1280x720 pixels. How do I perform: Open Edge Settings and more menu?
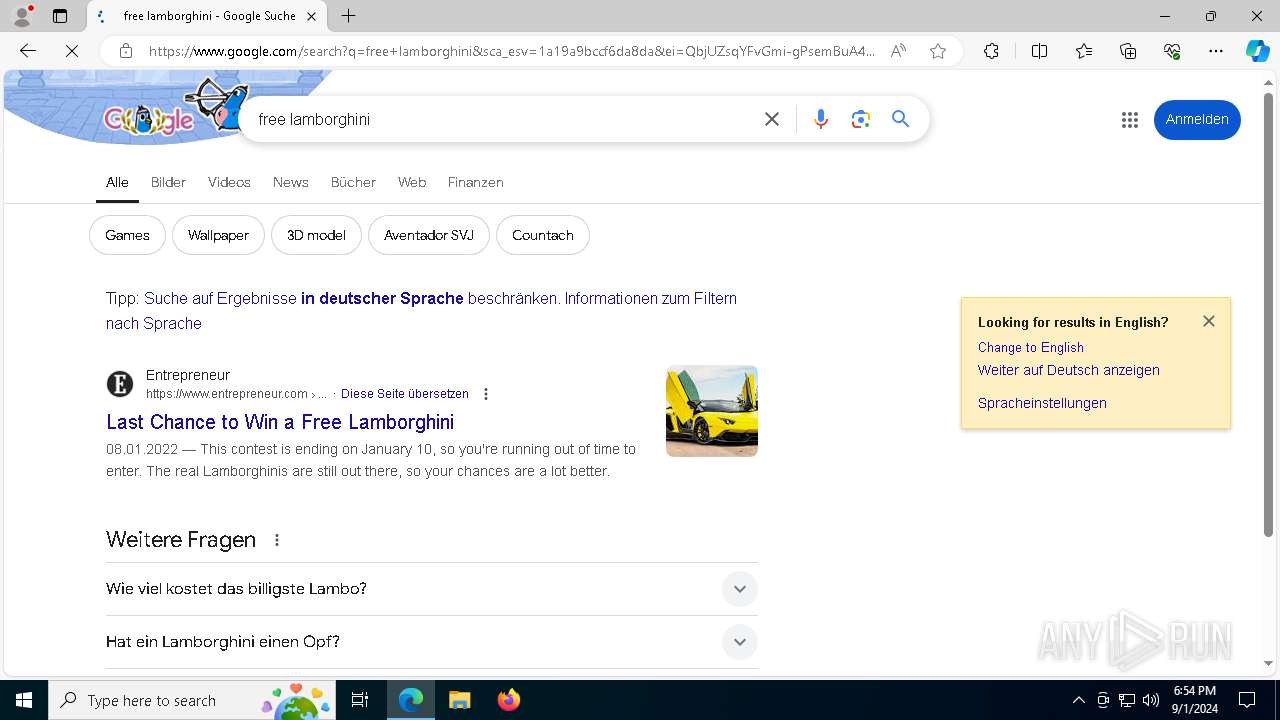click(x=1216, y=51)
